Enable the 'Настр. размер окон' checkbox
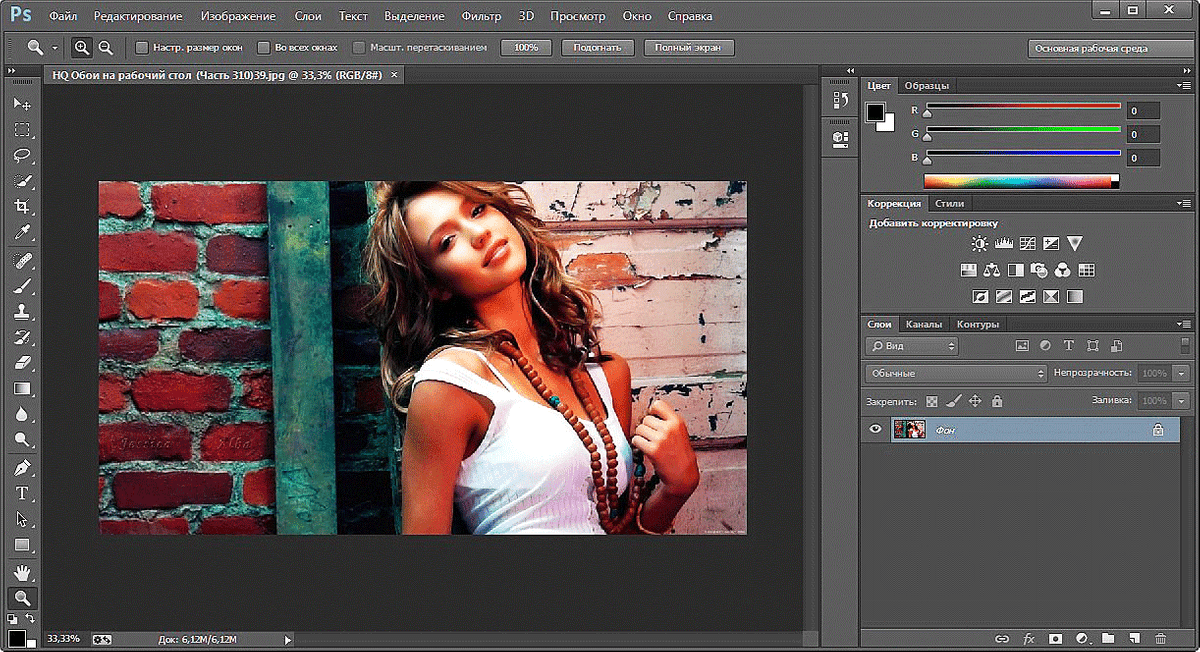Screen dimensions: 1200x652 [x=140, y=46]
